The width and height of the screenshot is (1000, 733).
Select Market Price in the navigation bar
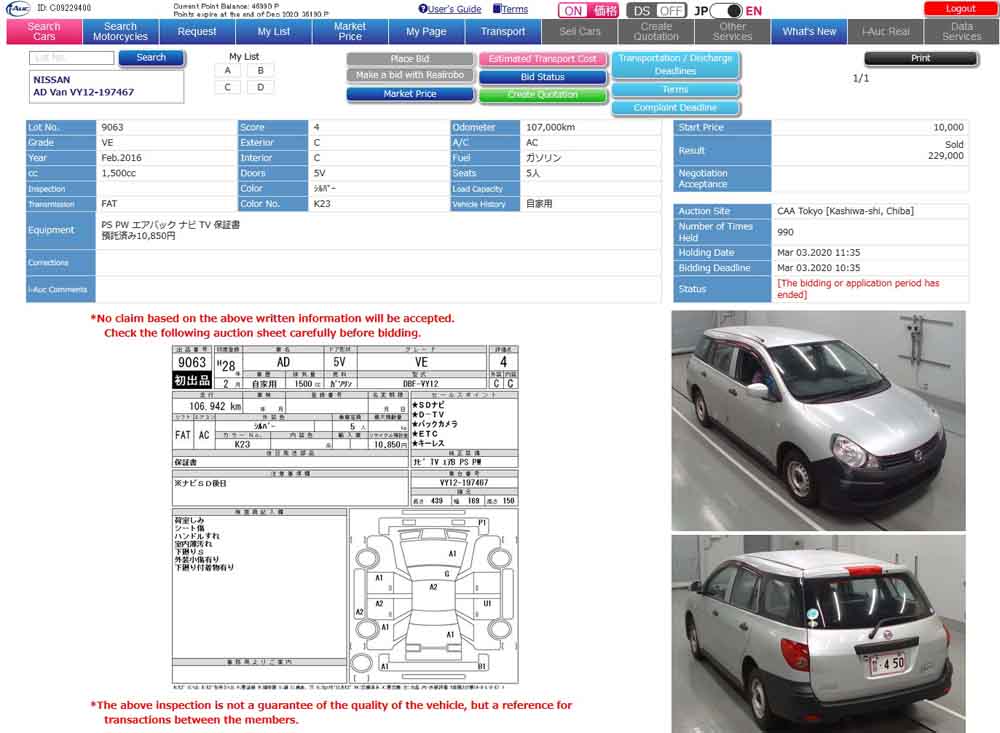(x=350, y=31)
